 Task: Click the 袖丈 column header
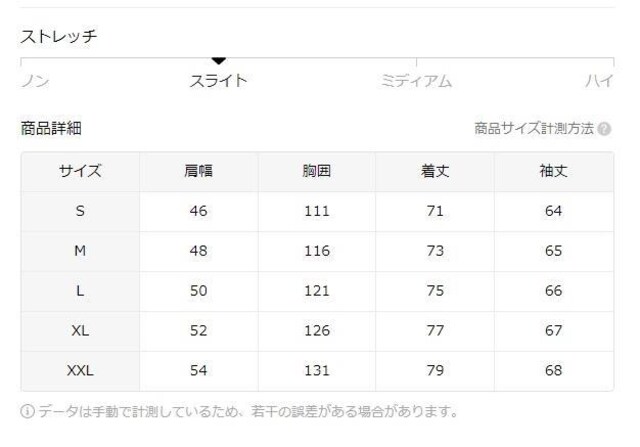click(x=553, y=171)
